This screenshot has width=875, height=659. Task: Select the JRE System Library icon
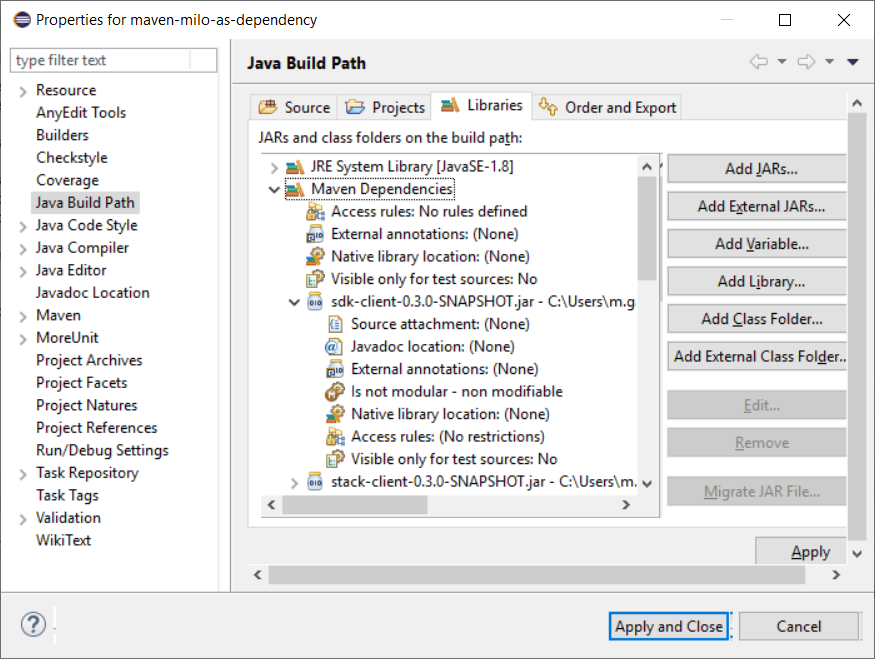pos(295,167)
